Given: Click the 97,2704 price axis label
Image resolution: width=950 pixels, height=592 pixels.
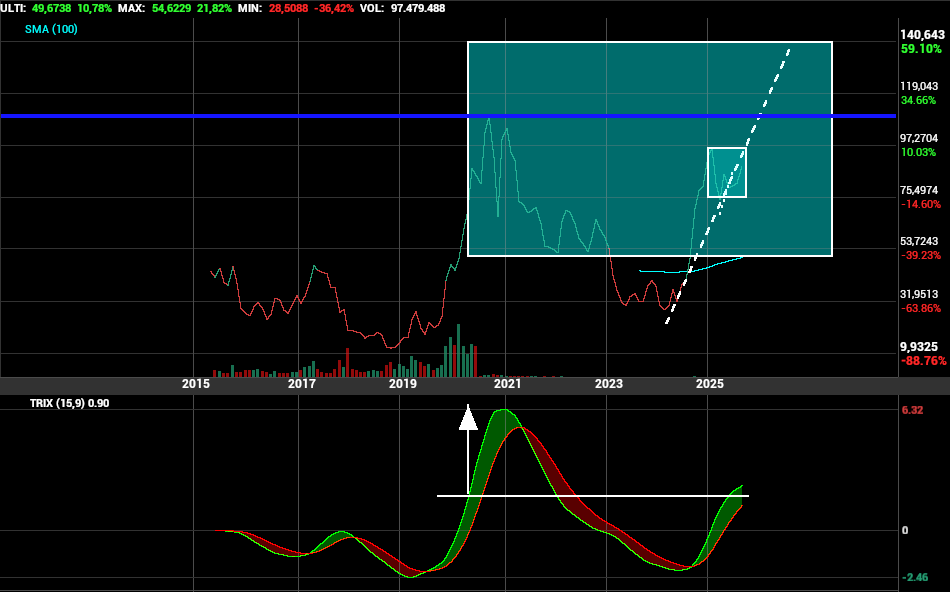Looking at the screenshot, I should point(919,139).
